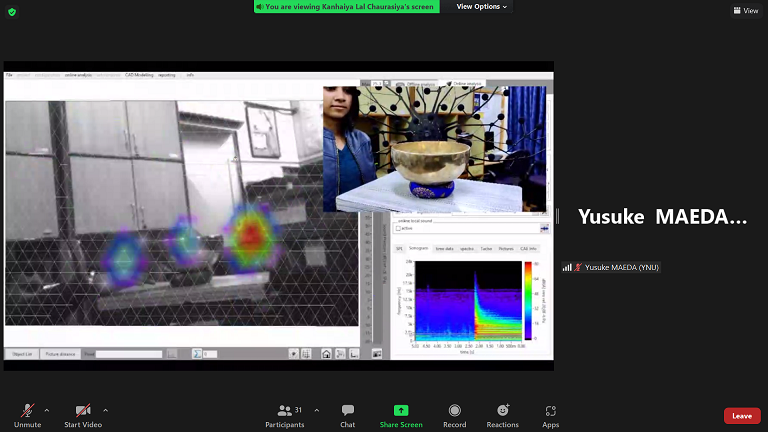Expand the arrow next to Participants
This screenshot has width=768, height=432.
click(317, 410)
